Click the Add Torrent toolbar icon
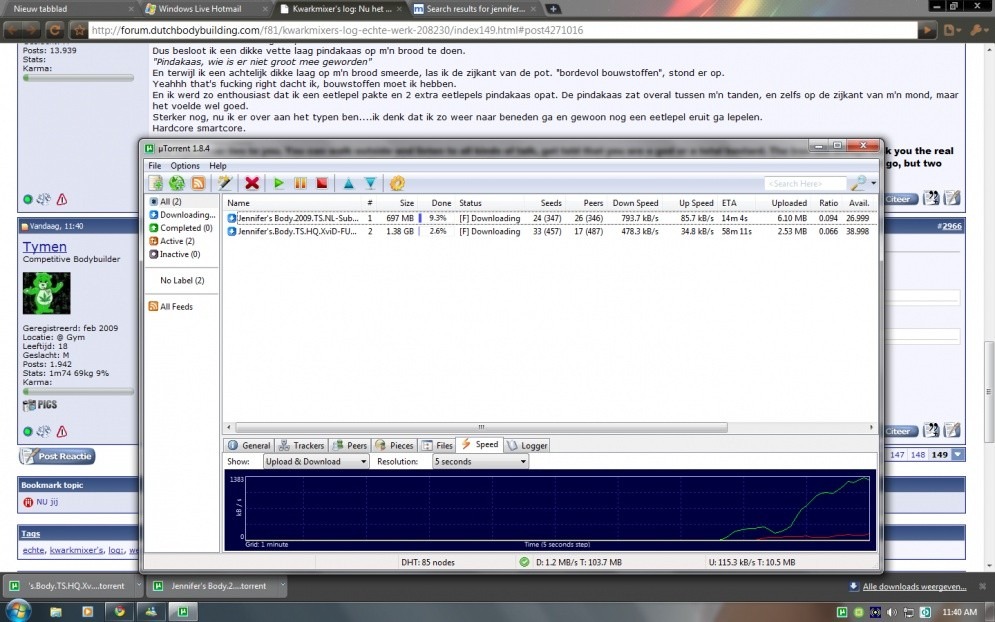The height and width of the screenshot is (622, 995). click(156, 183)
